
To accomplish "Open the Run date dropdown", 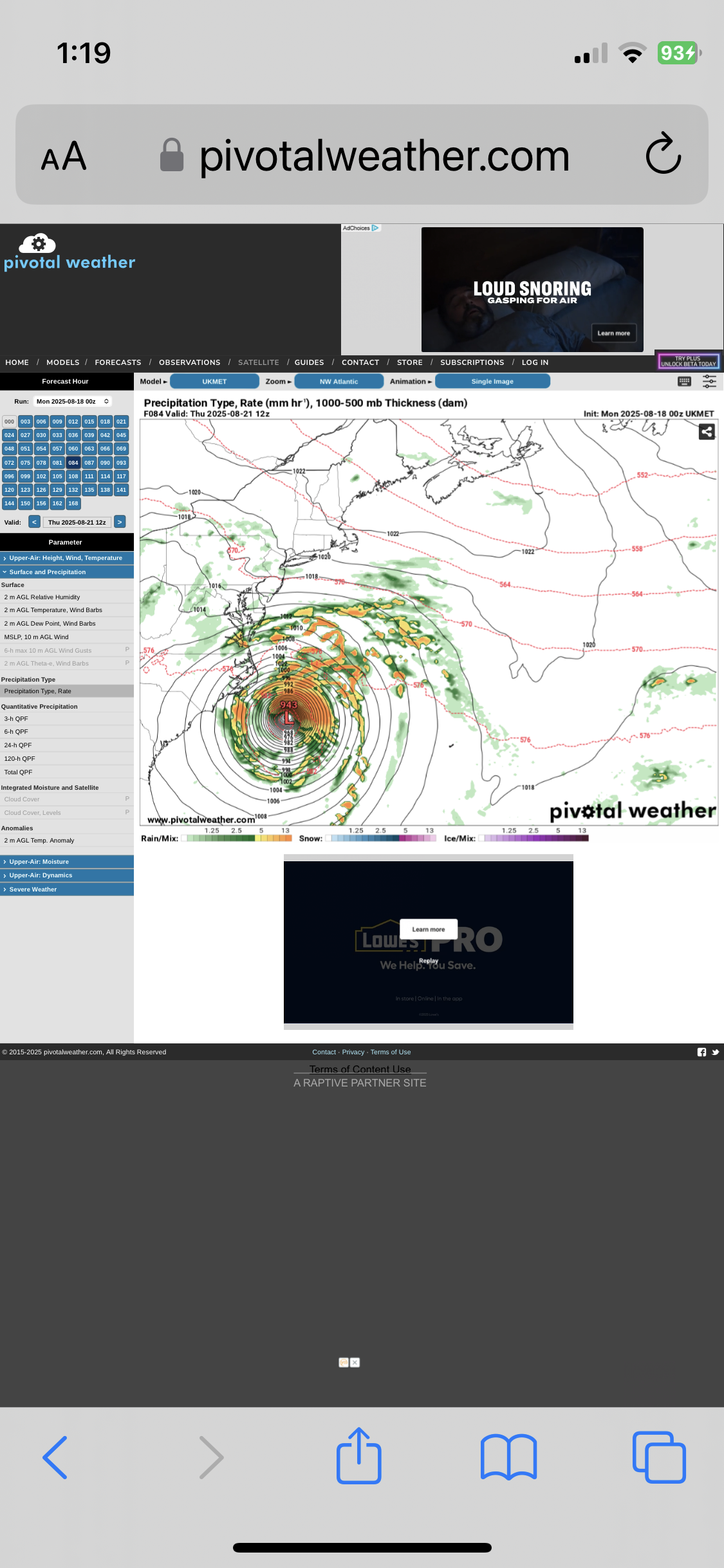I will (x=72, y=401).
